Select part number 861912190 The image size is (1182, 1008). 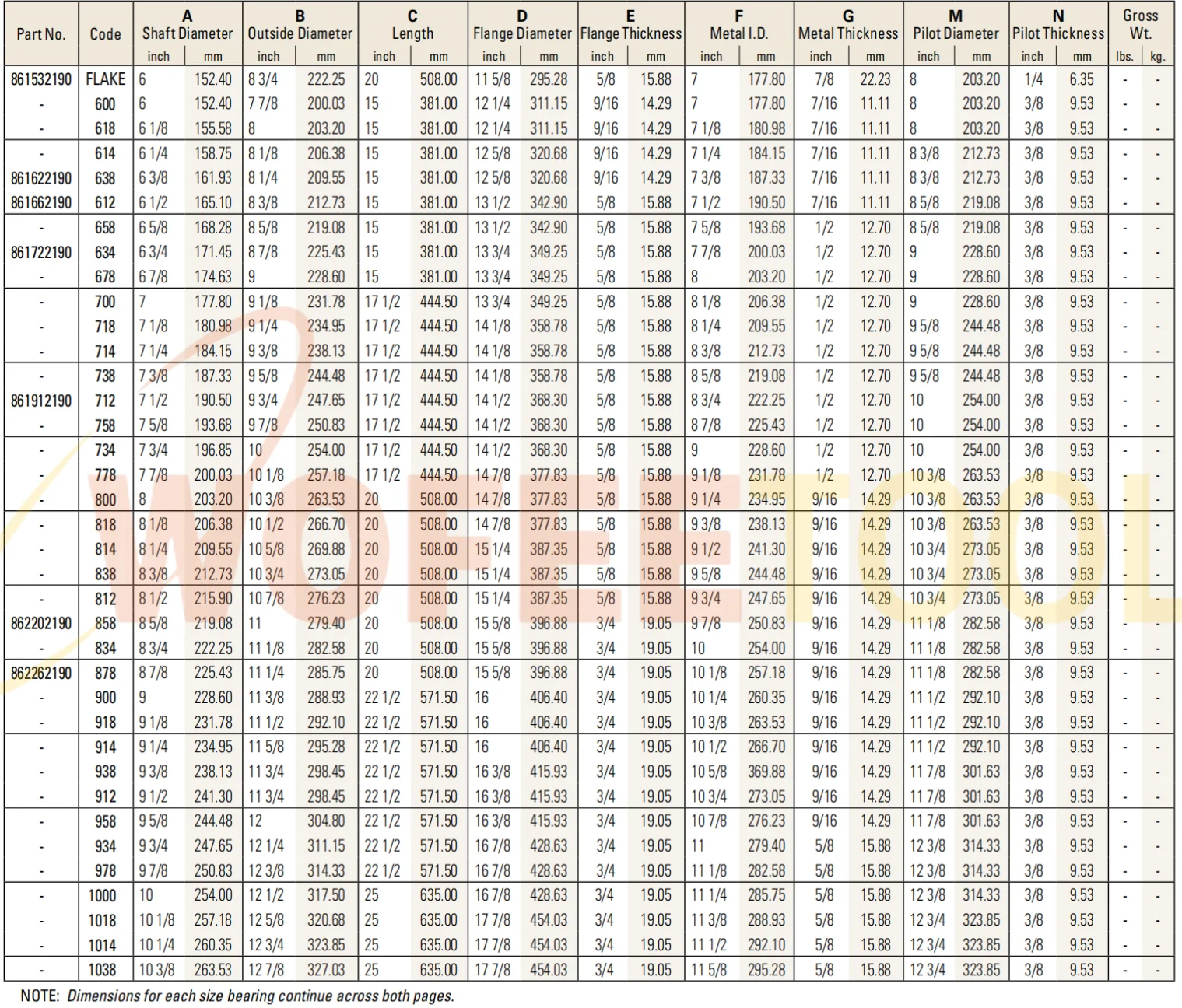click(41, 401)
